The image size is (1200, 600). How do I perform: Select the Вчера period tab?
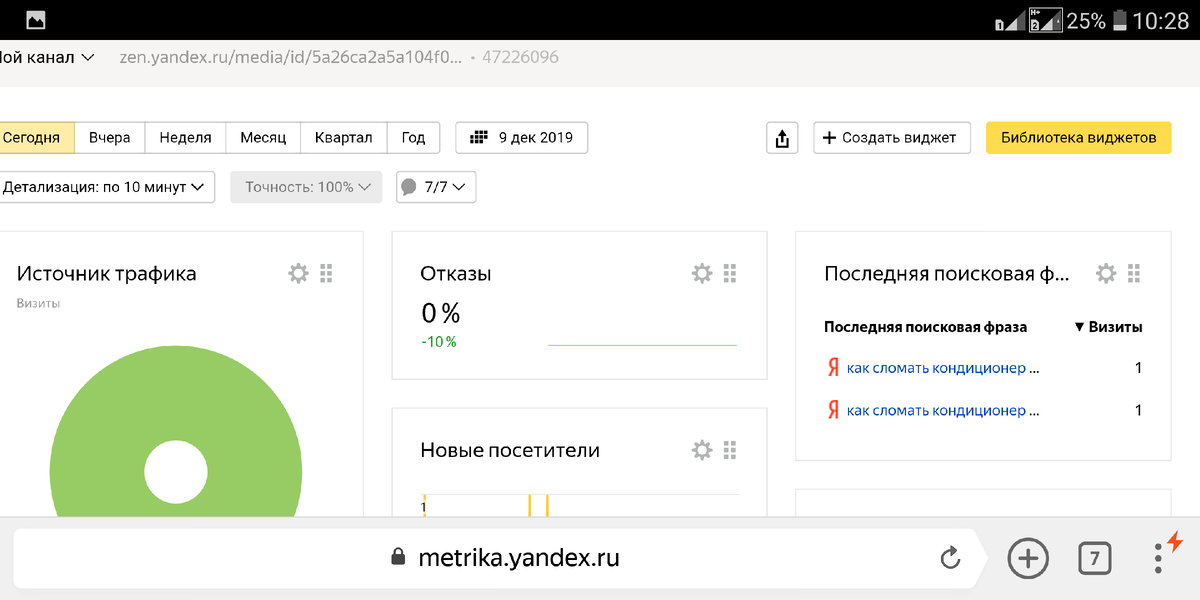coord(110,138)
